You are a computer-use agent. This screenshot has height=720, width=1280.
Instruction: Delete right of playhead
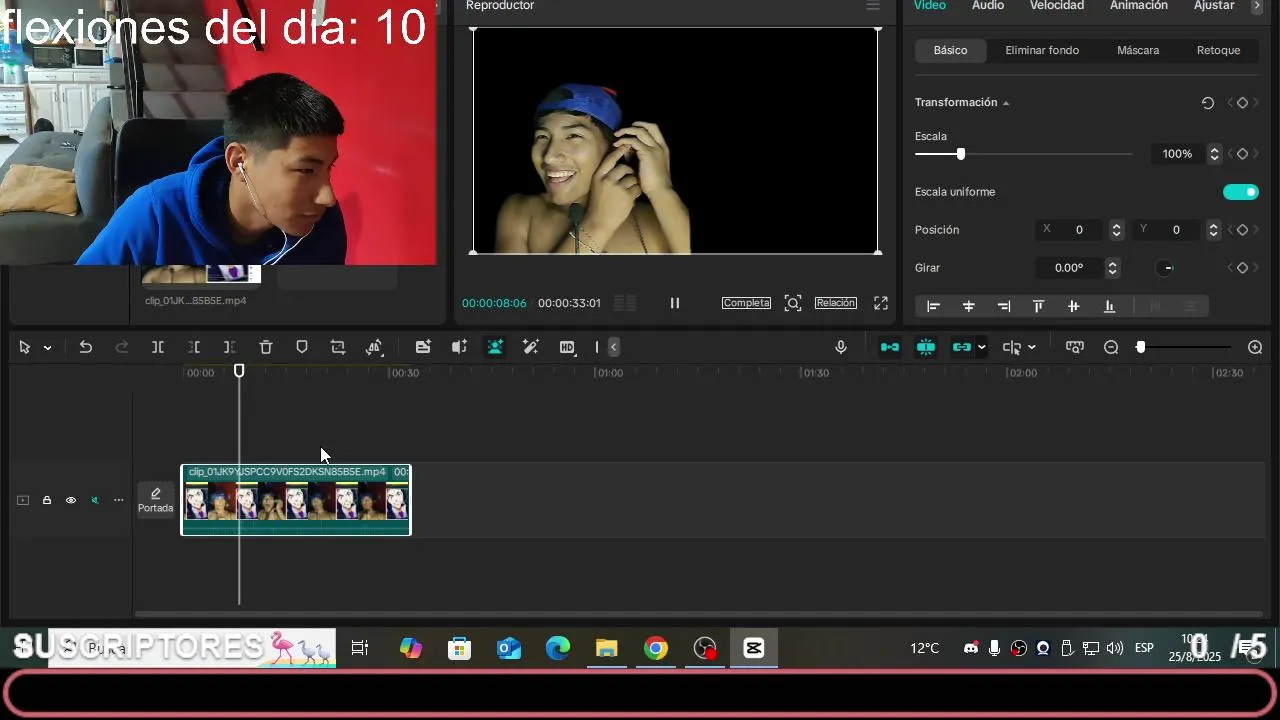[x=230, y=347]
